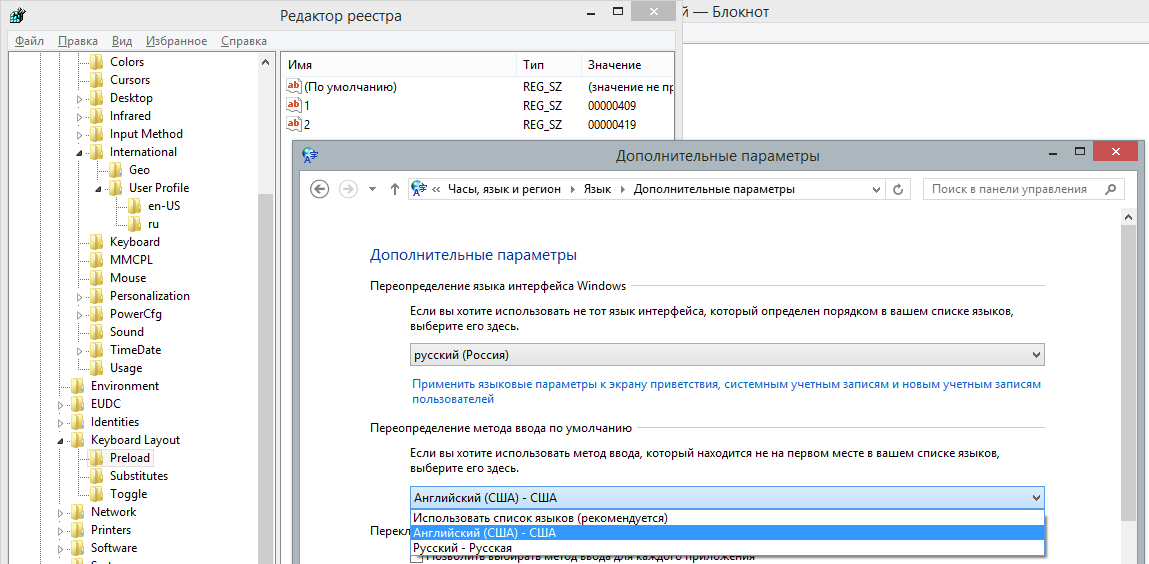Screen dimensions: 1149x564
Task: Expand the Personalization registry key
Action: pyautogui.click(x=81, y=296)
